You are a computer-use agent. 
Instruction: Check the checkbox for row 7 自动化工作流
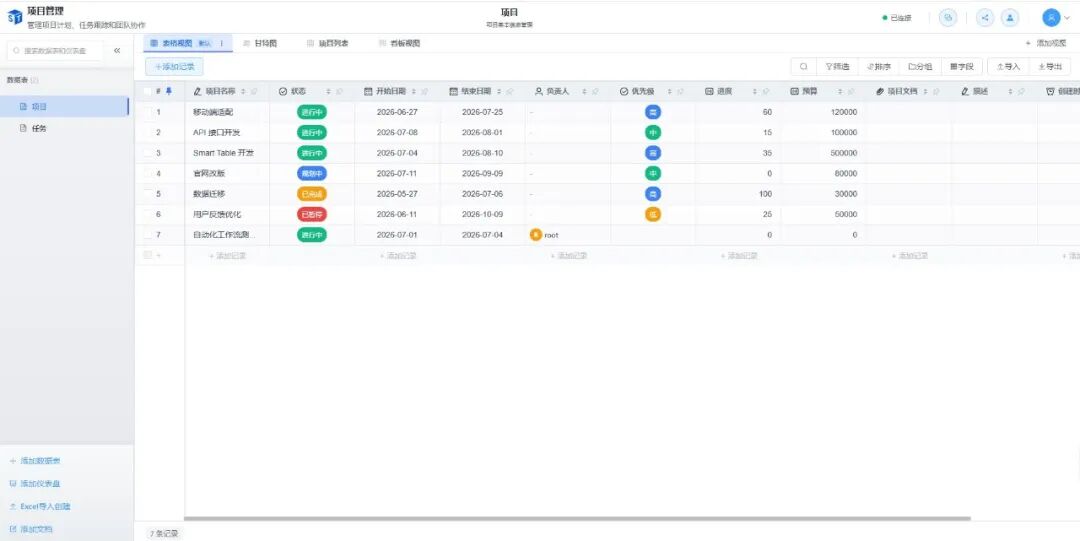click(147, 235)
